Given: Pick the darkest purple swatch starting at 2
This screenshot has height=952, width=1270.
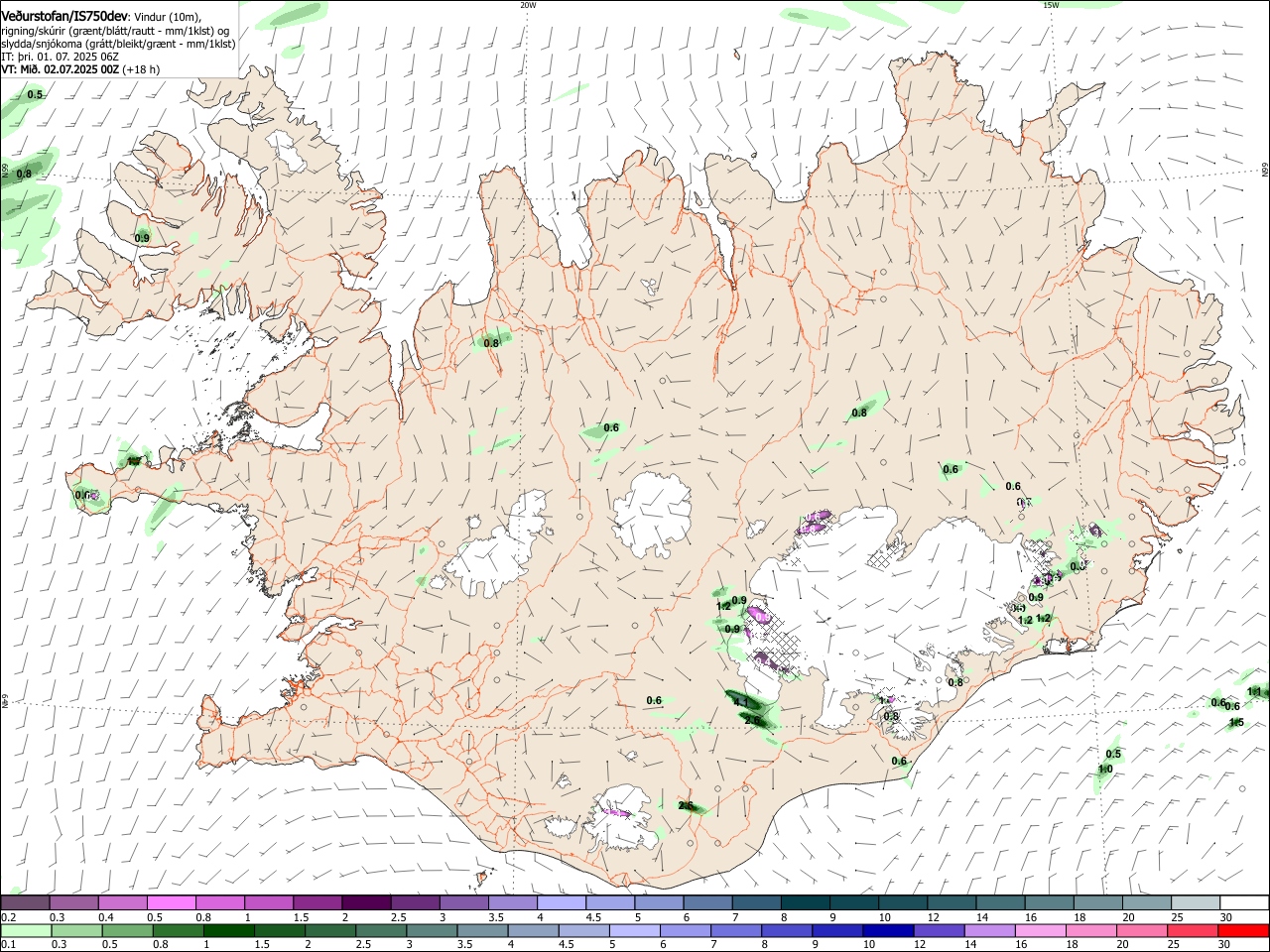Looking at the screenshot, I should click(x=365, y=902).
